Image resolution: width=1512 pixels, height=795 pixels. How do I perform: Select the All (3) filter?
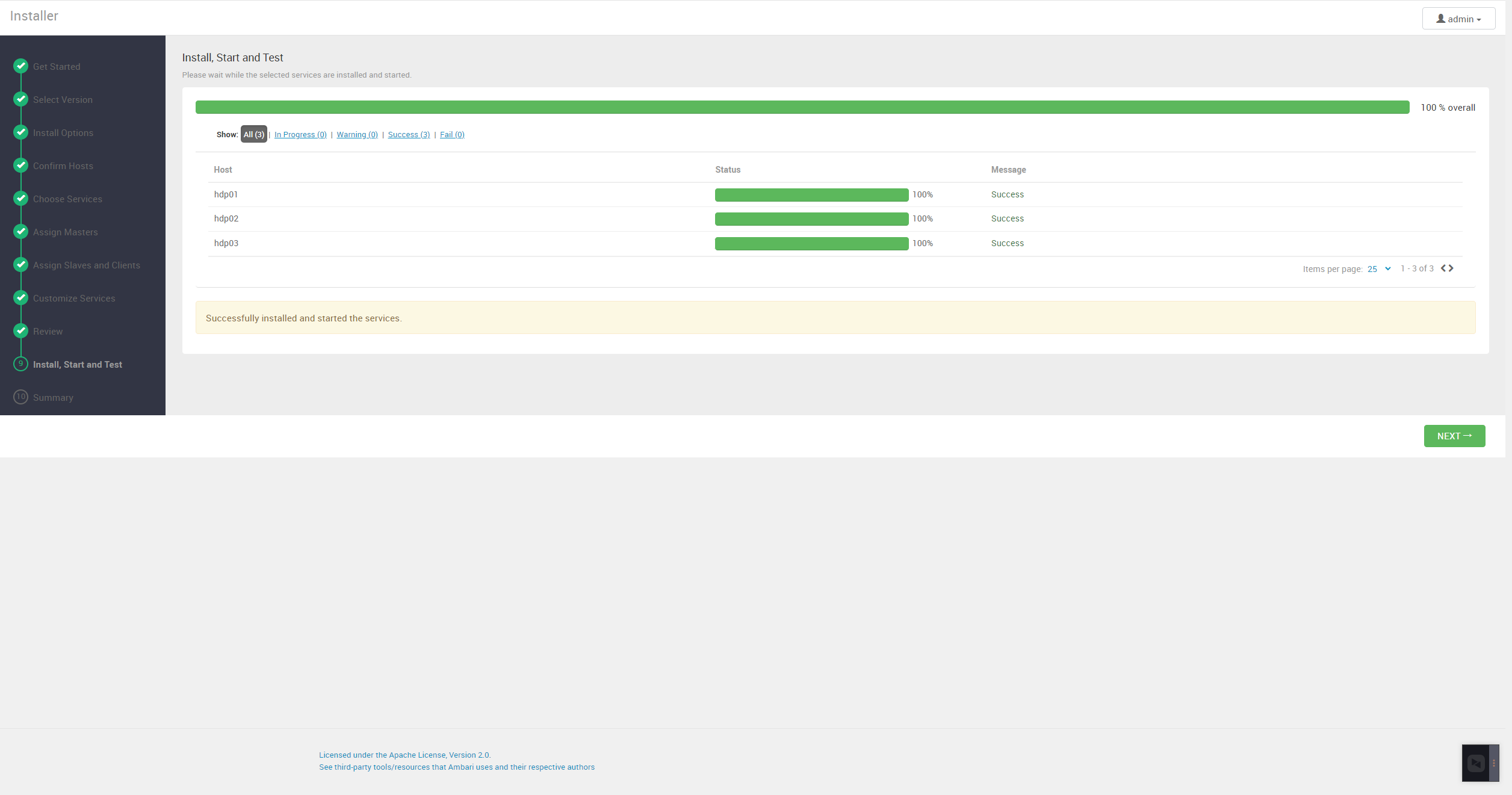[x=253, y=134]
